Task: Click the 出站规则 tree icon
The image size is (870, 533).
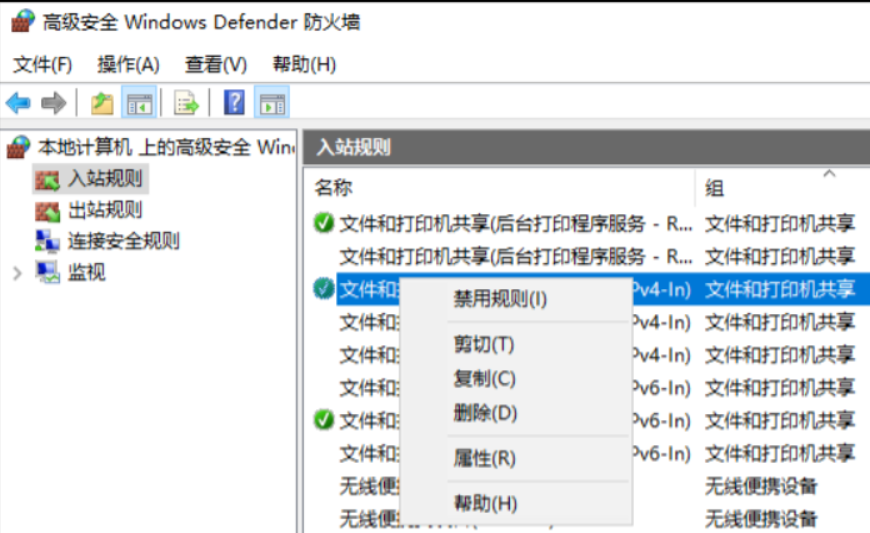Action: pos(47,211)
